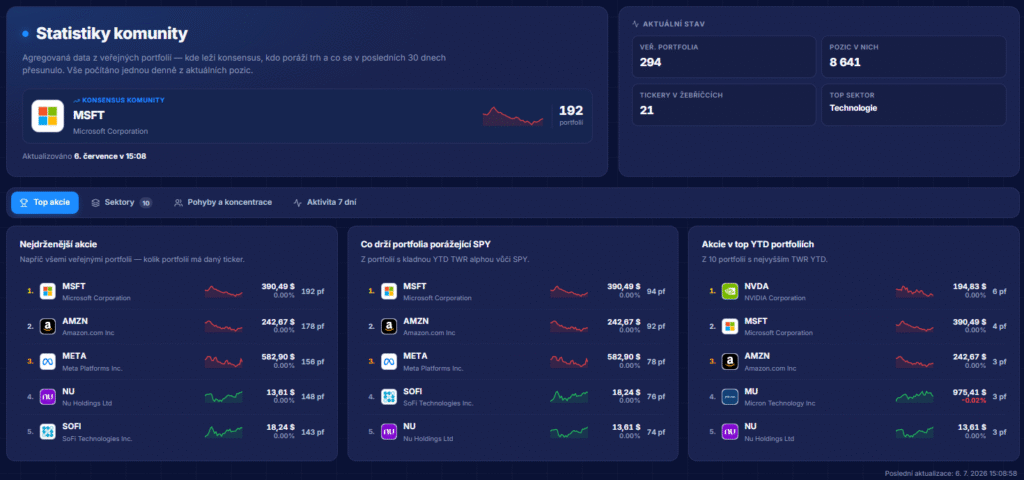
Task: Select the Aktivita 7 dní tab
Action: pos(325,202)
